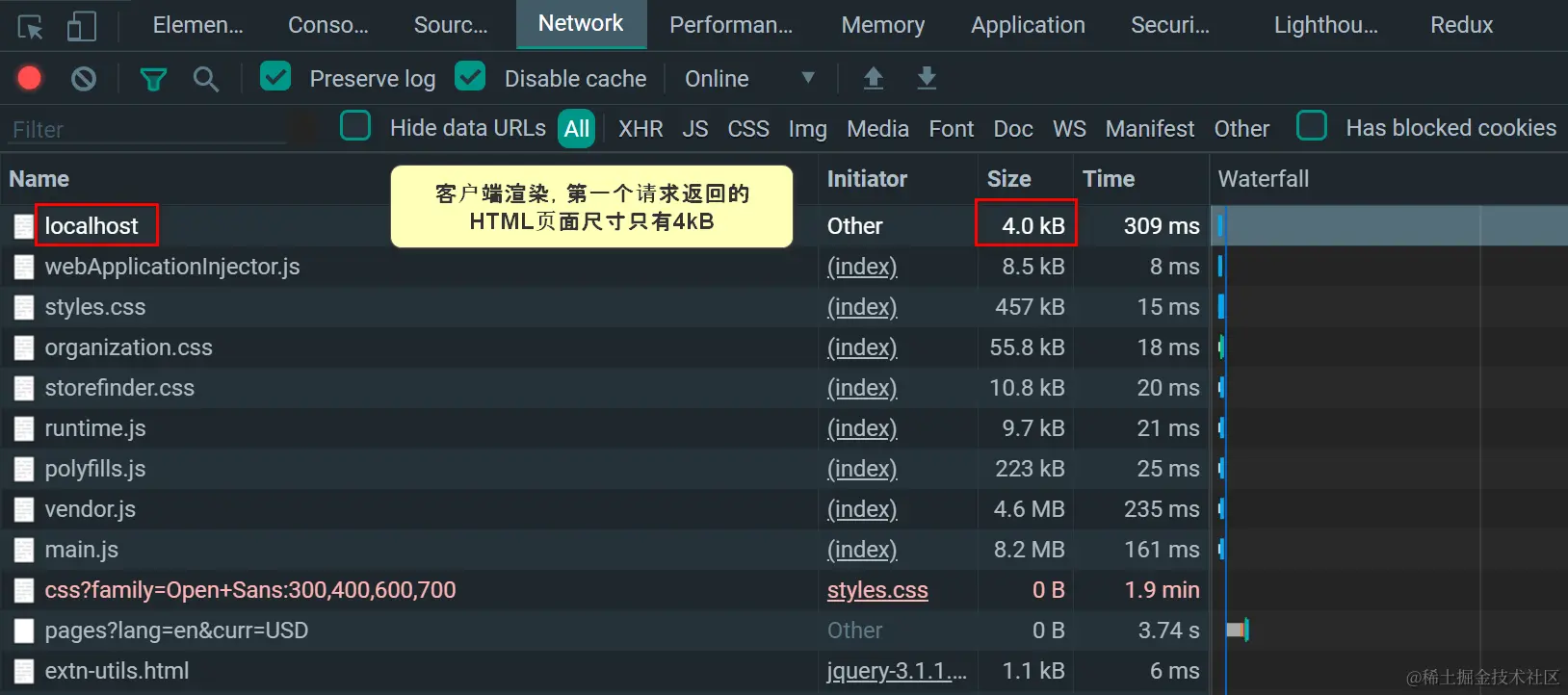Uncheck the Preserve log checkbox
The image size is (1568, 695).
pyautogui.click(x=275, y=76)
